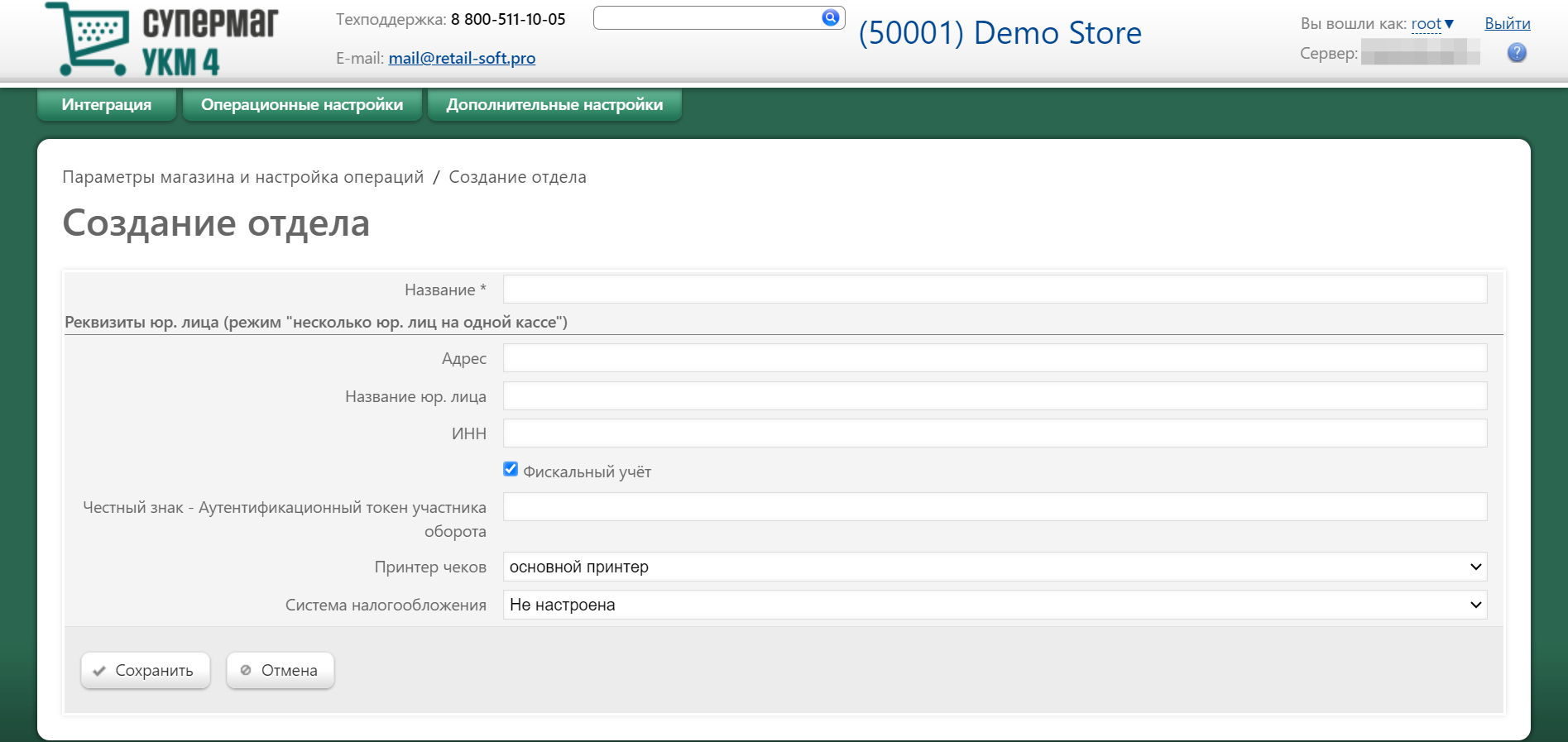Viewport: 1568px width, 742px height.
Task: Click the search magnifier icon
Action: click(x=830, y=17)
